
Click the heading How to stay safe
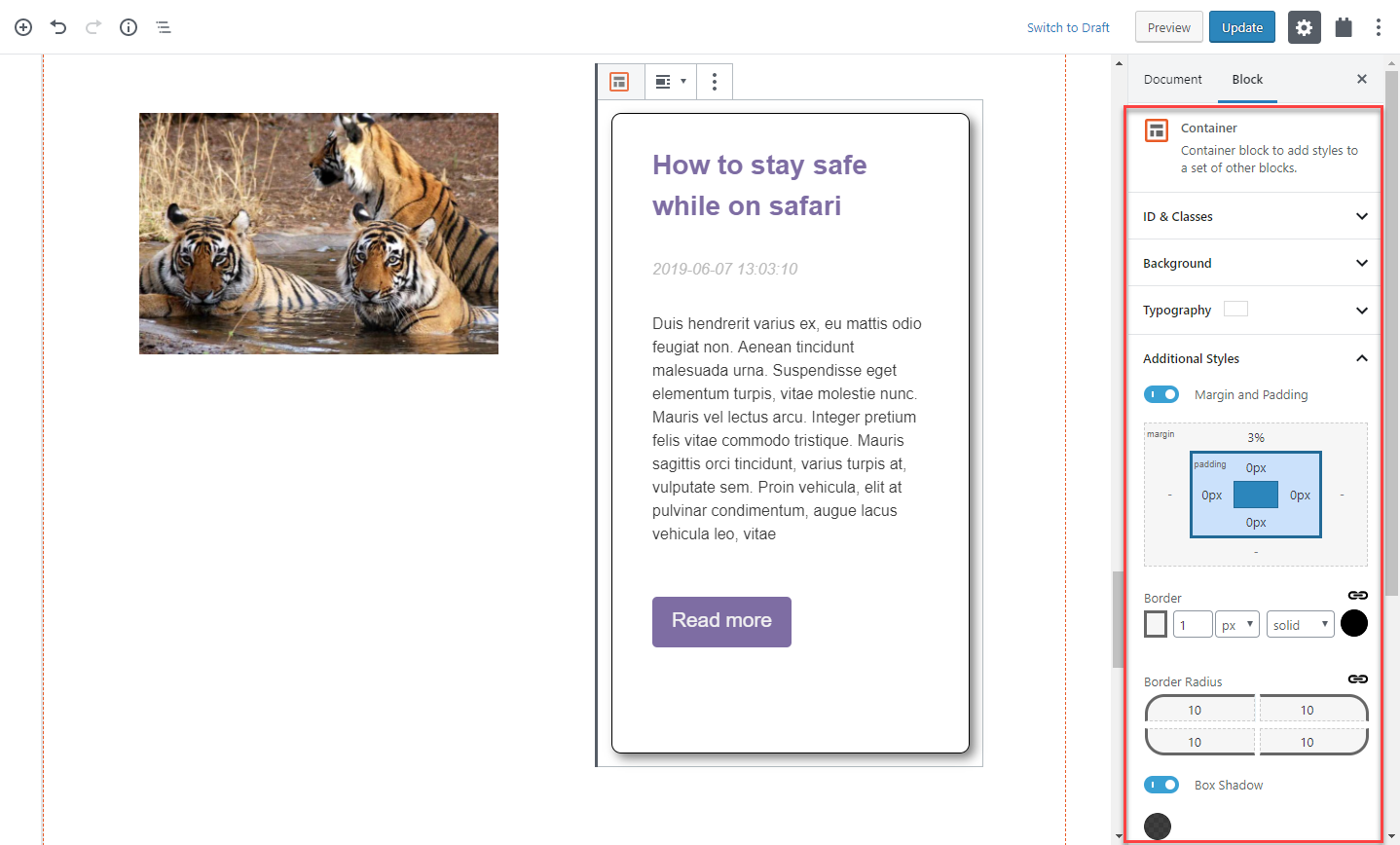(x=759, y=185)
